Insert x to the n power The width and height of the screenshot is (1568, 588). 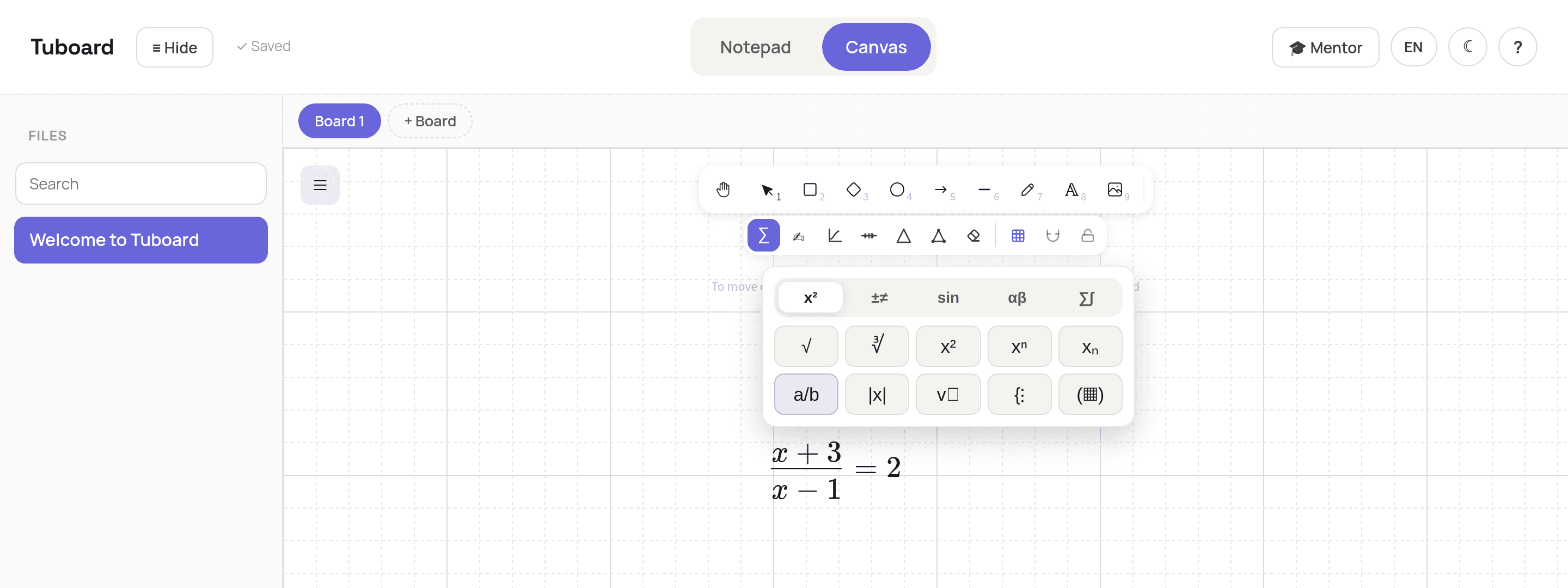pos(1020,346)
